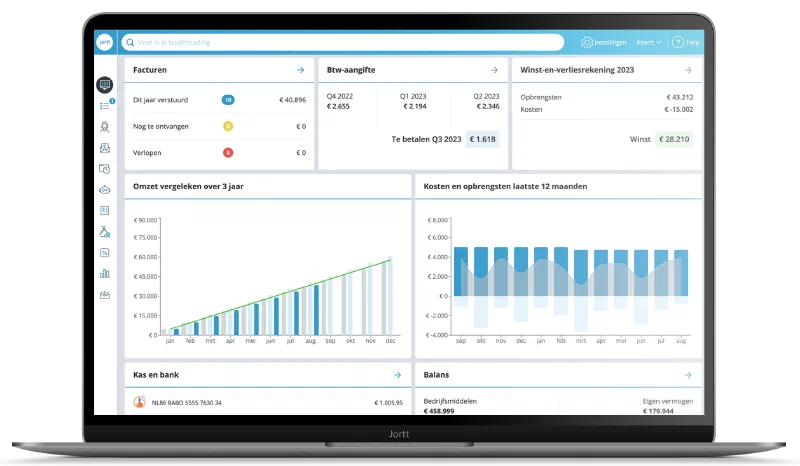800x466 pixels.
Task: Expand the Koertt account dropdown
Action: pyautogui.click(x=648, y=42)
